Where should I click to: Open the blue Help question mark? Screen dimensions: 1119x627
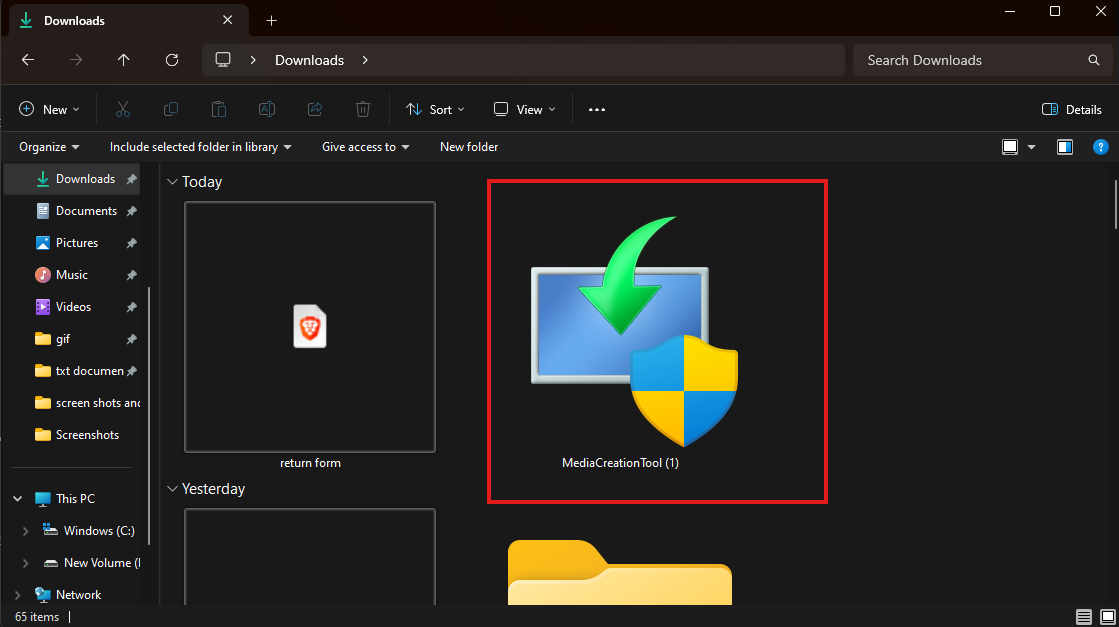[1100, 147]
